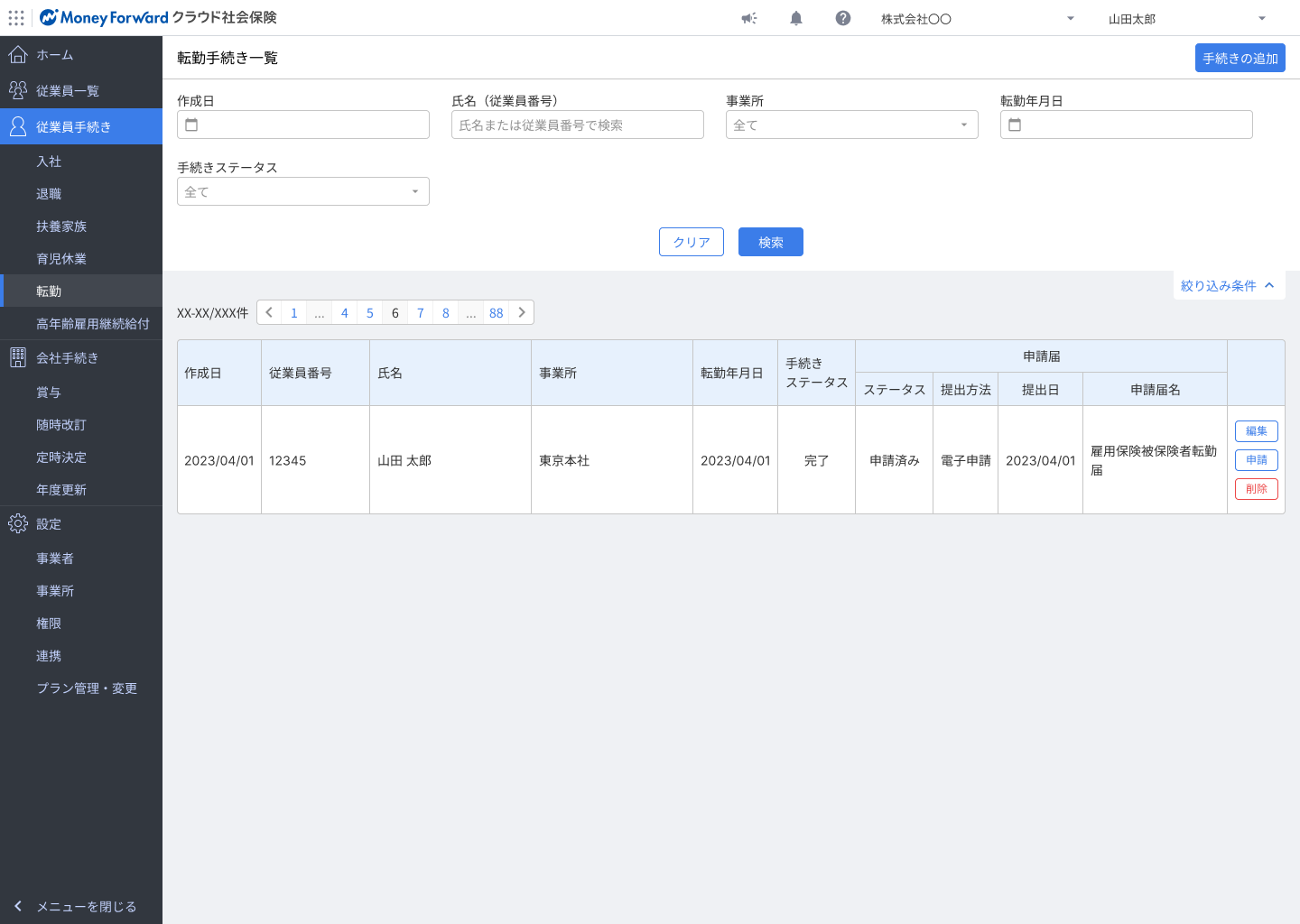Viewport: 1300px width, 924px height.
Task: Click 削除 for 山田 太郎 row
Action: (1257, 489)
